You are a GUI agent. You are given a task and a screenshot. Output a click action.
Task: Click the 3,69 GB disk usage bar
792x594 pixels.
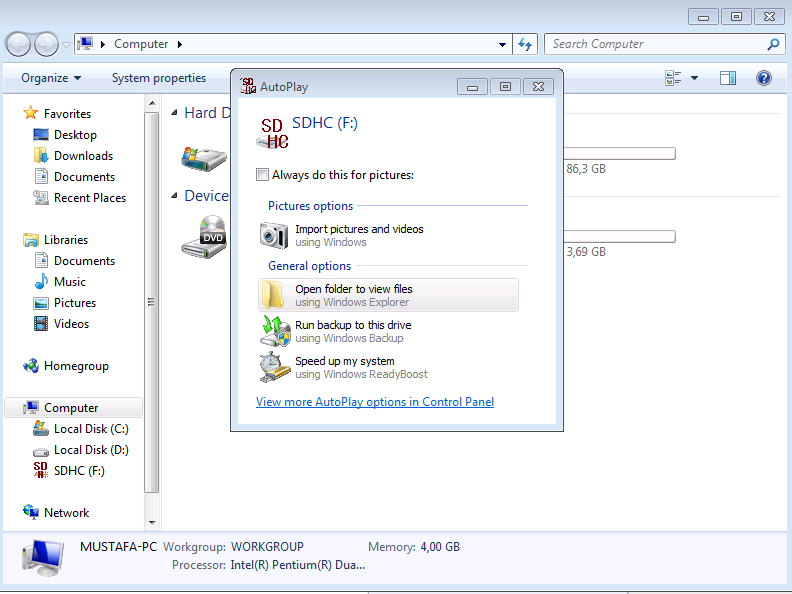[620, 236]
